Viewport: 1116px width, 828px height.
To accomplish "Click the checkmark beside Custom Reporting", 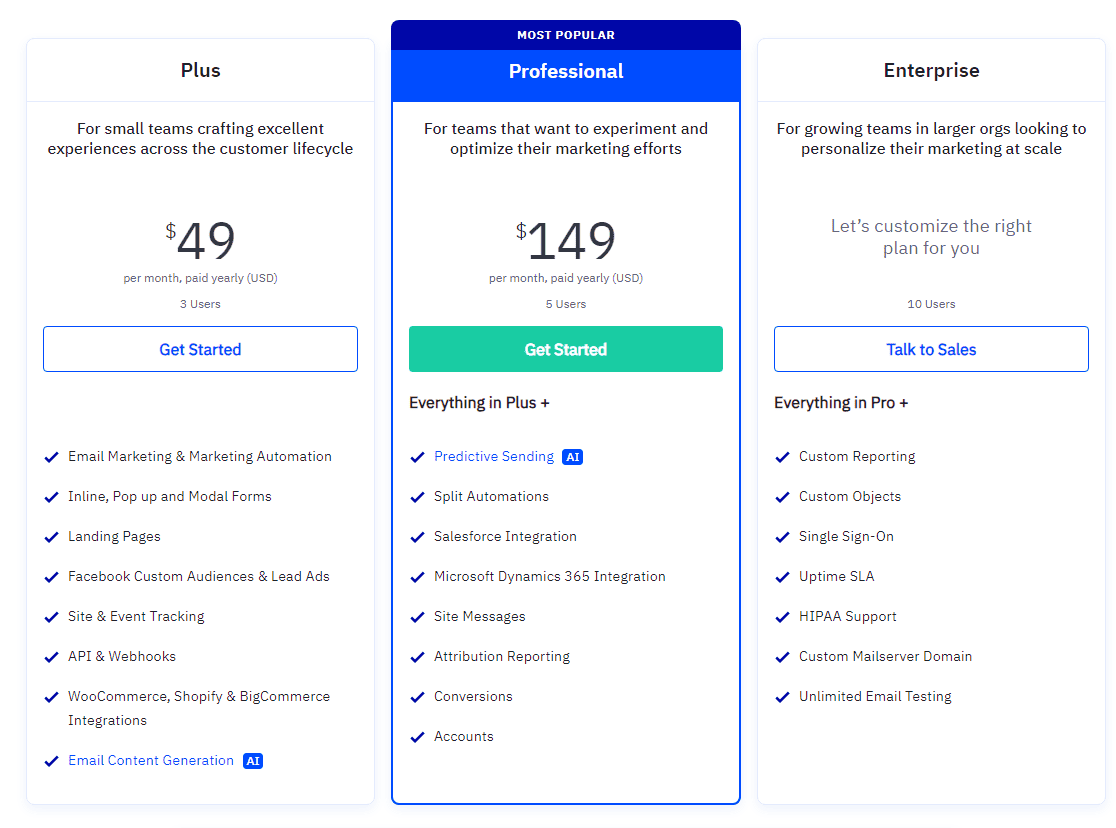I will (x=783, y=457).
